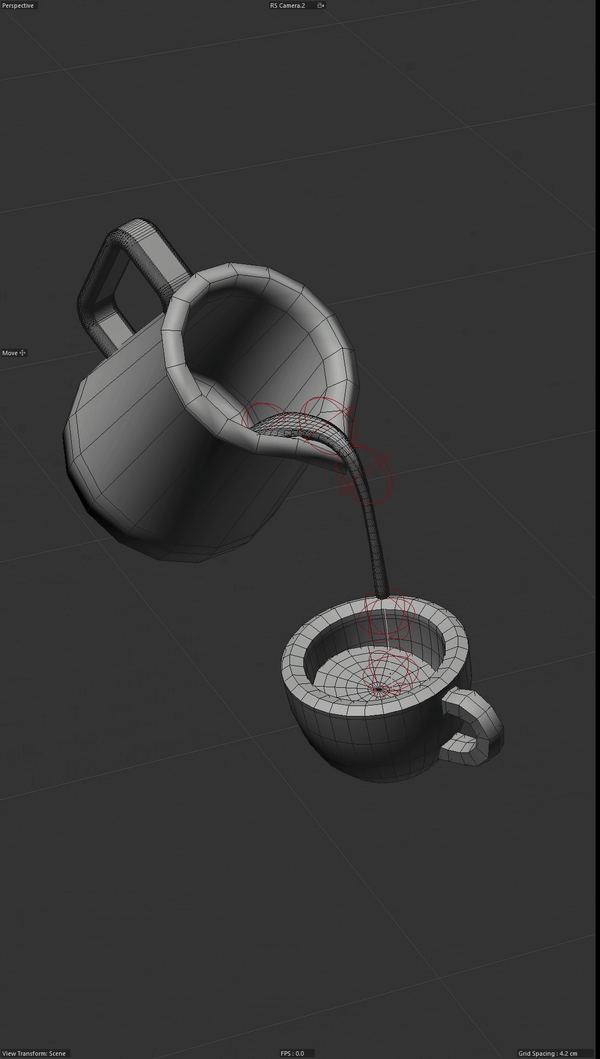Click the Move crosshair arrows icon

[23, 353]
